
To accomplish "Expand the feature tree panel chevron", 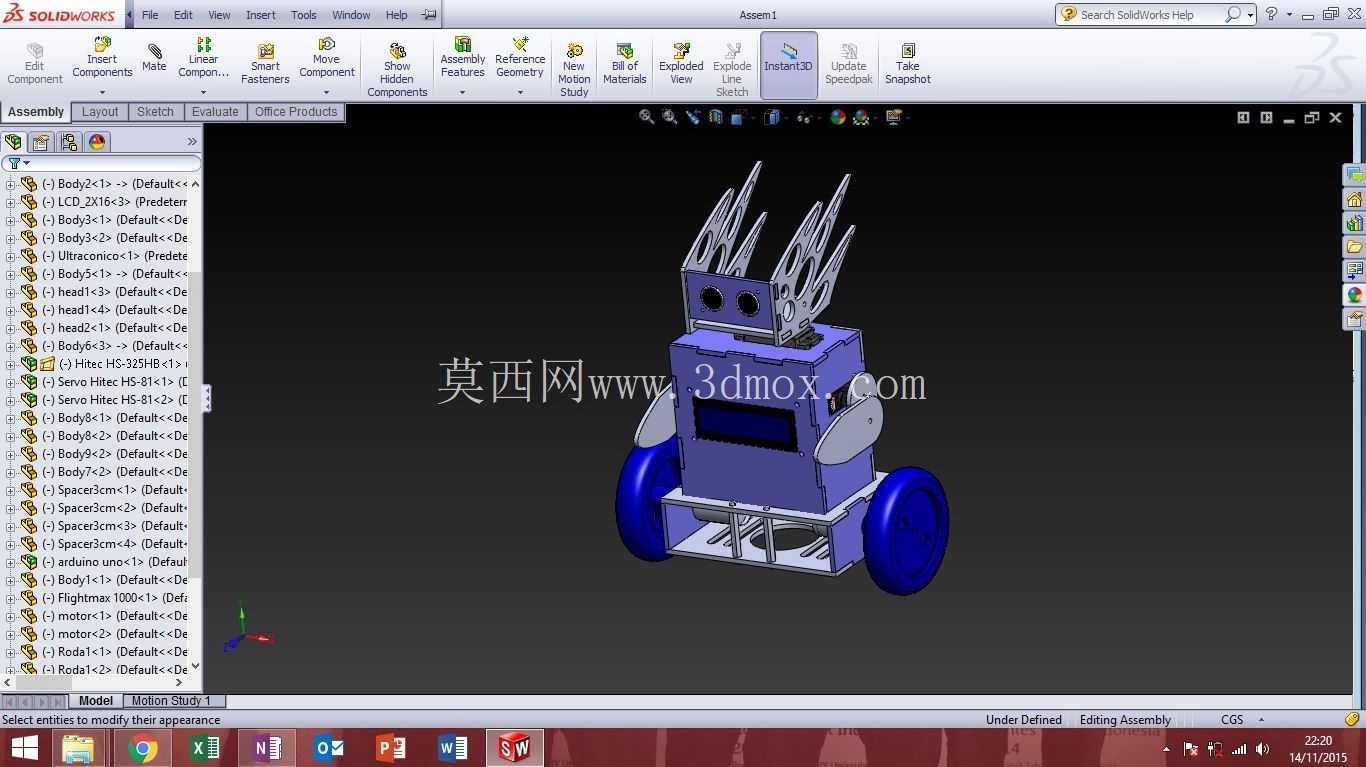I will coord(192,142).
